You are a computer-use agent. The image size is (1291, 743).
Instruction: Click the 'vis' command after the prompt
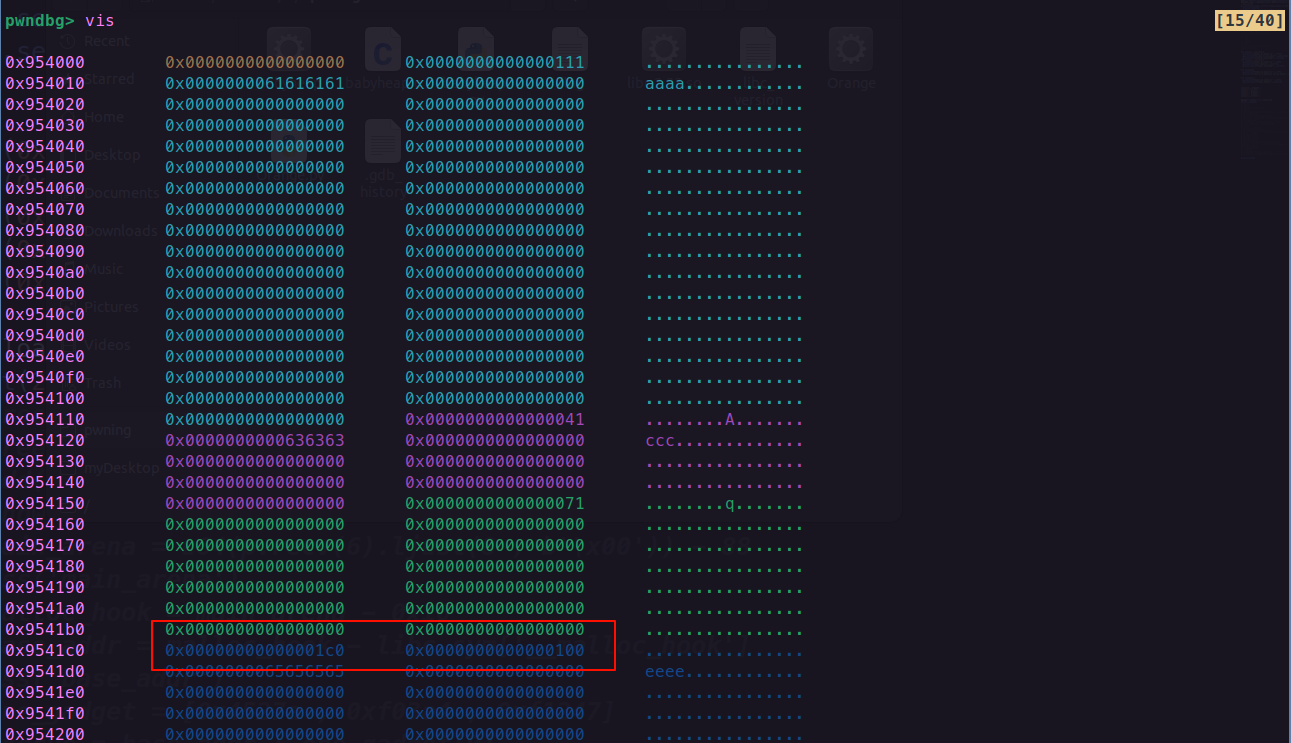tap(100, 20)
